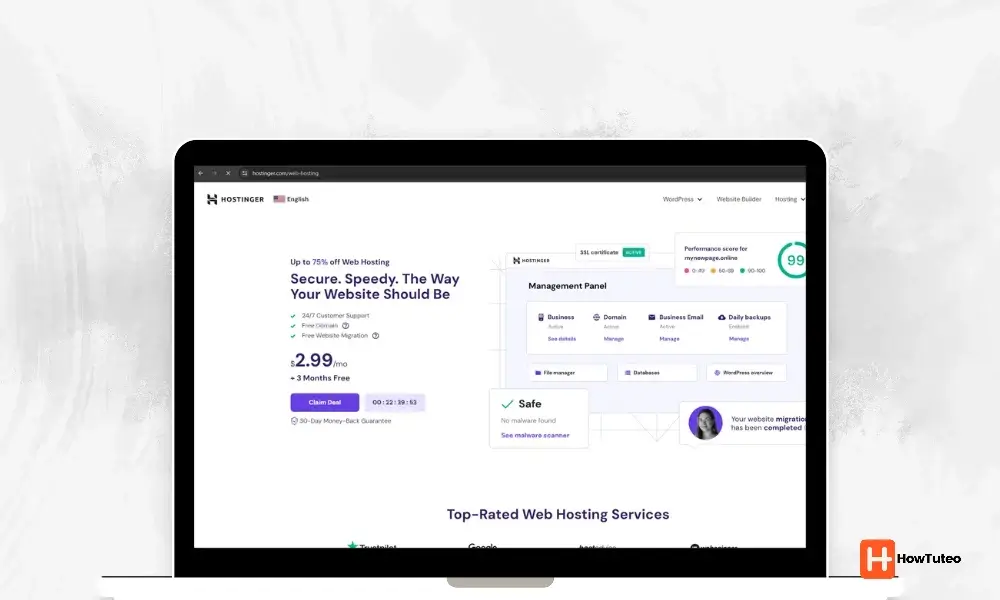Click the "No malware found" text
1000x600 pixels.
(529, 421)
